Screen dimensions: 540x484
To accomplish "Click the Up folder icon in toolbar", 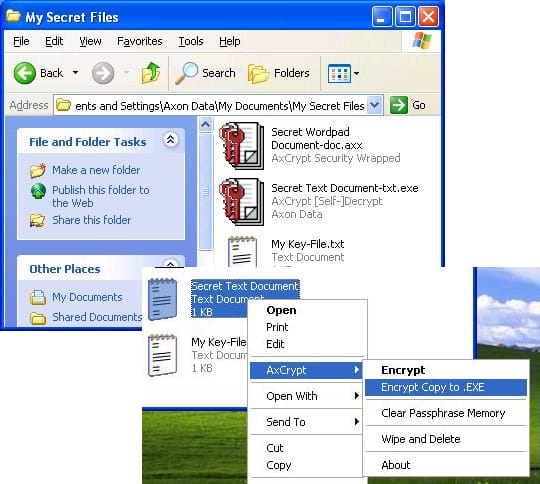I will click(x=151, y=73).
